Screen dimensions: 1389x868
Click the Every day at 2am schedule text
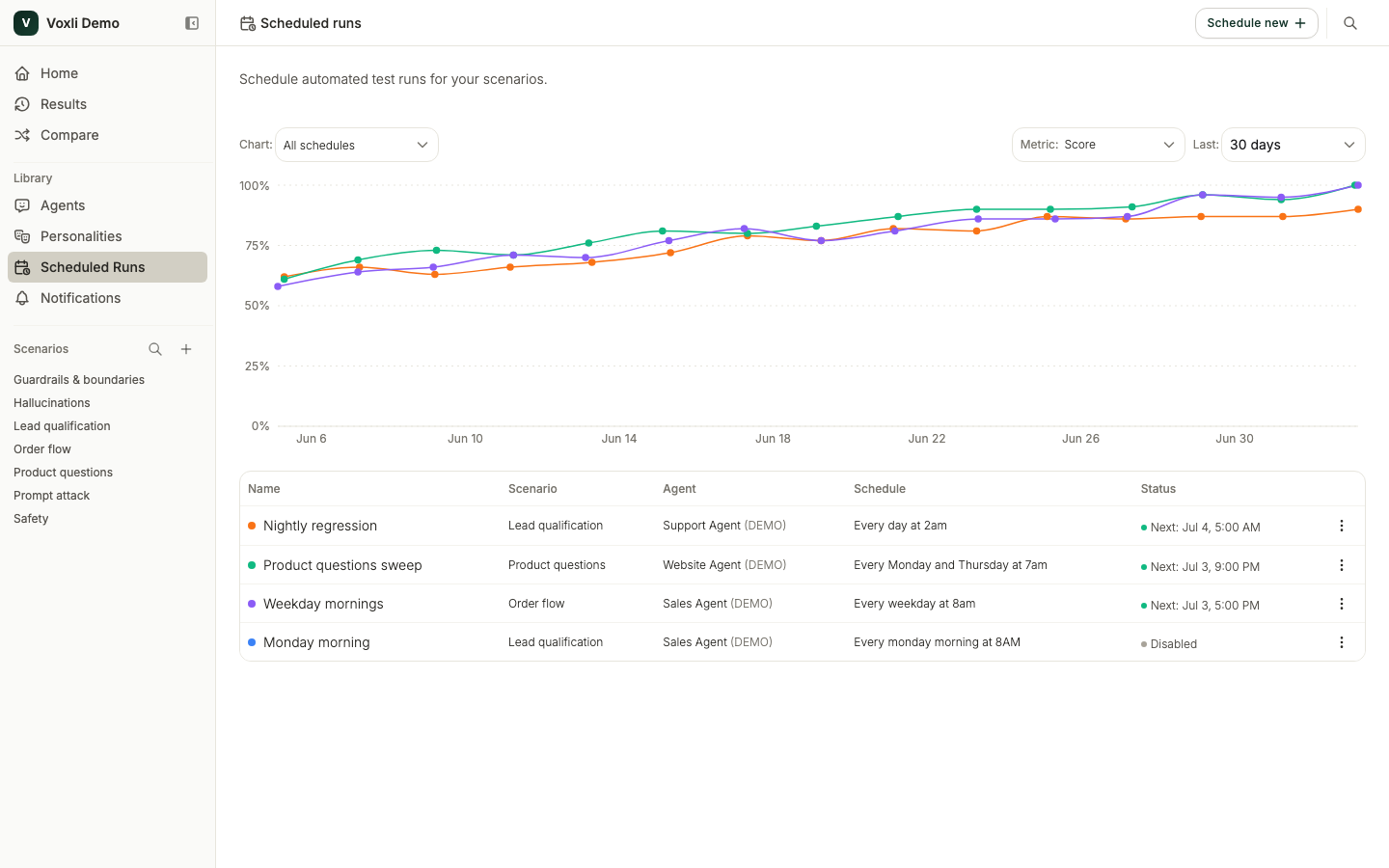tap(900, 526)
